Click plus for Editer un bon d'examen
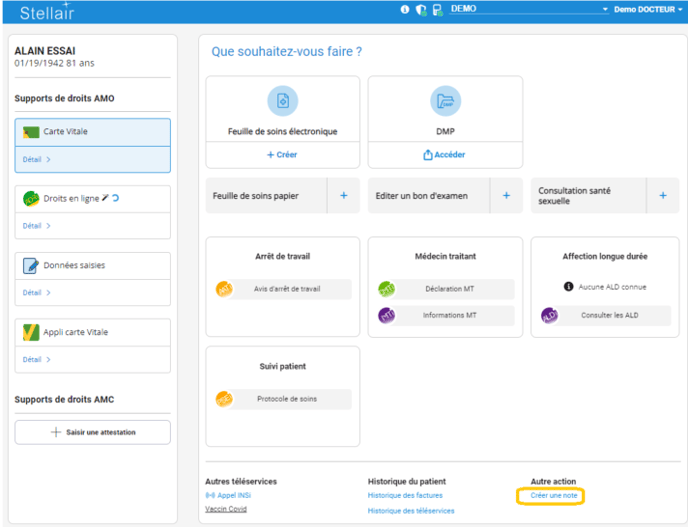The width and height of the screenshot is (688, 527). [506, 196]
